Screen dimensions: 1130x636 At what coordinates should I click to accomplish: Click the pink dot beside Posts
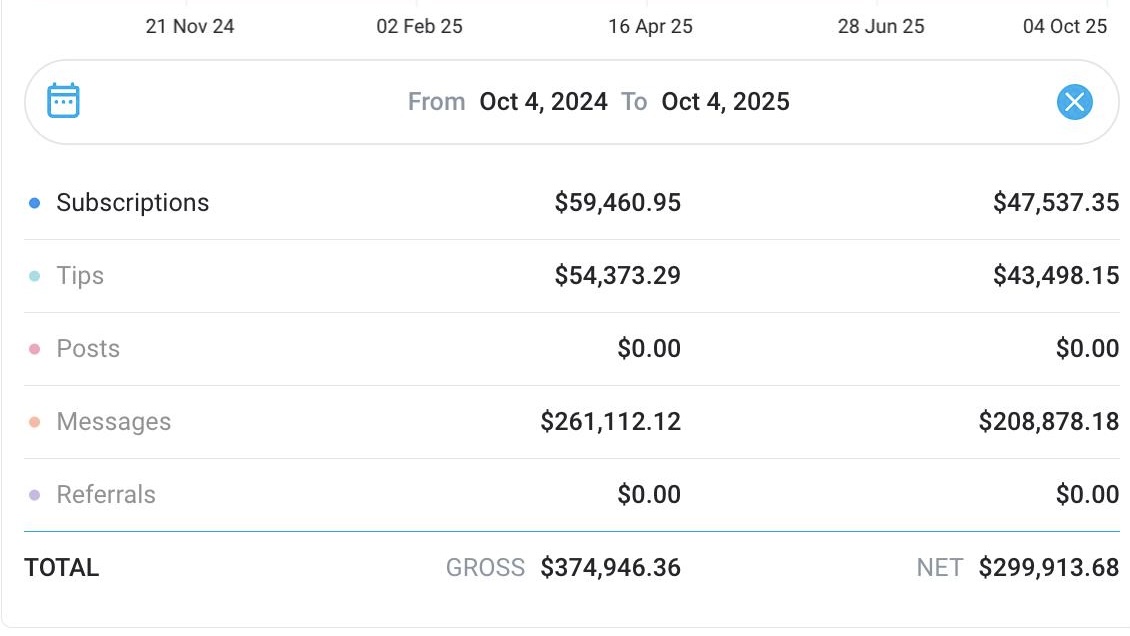tap(34, 349)
